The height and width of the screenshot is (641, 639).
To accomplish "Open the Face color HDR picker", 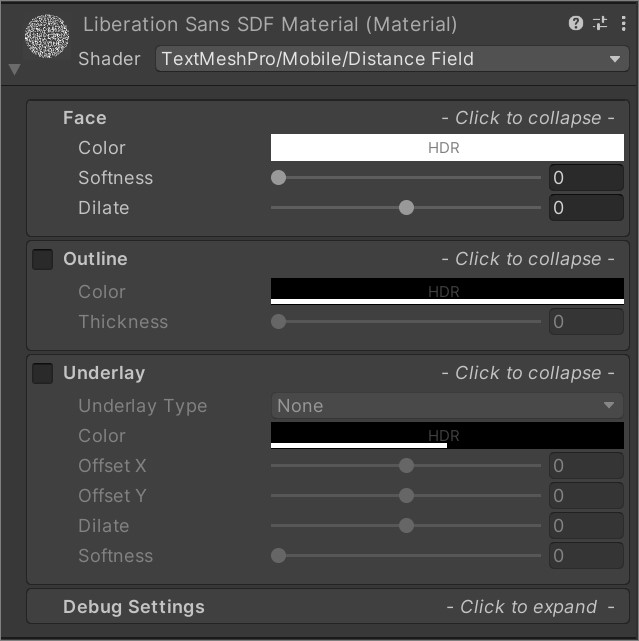I will click(x=447, y=148).
